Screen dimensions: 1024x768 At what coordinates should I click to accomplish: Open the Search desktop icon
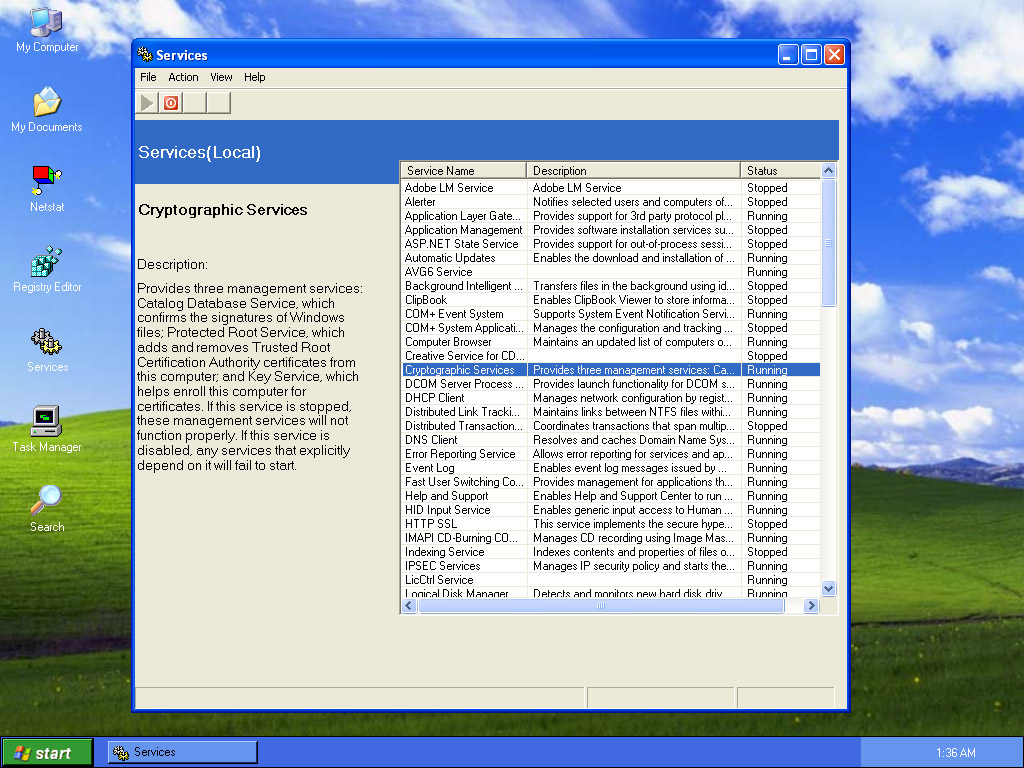click(47, 509)
